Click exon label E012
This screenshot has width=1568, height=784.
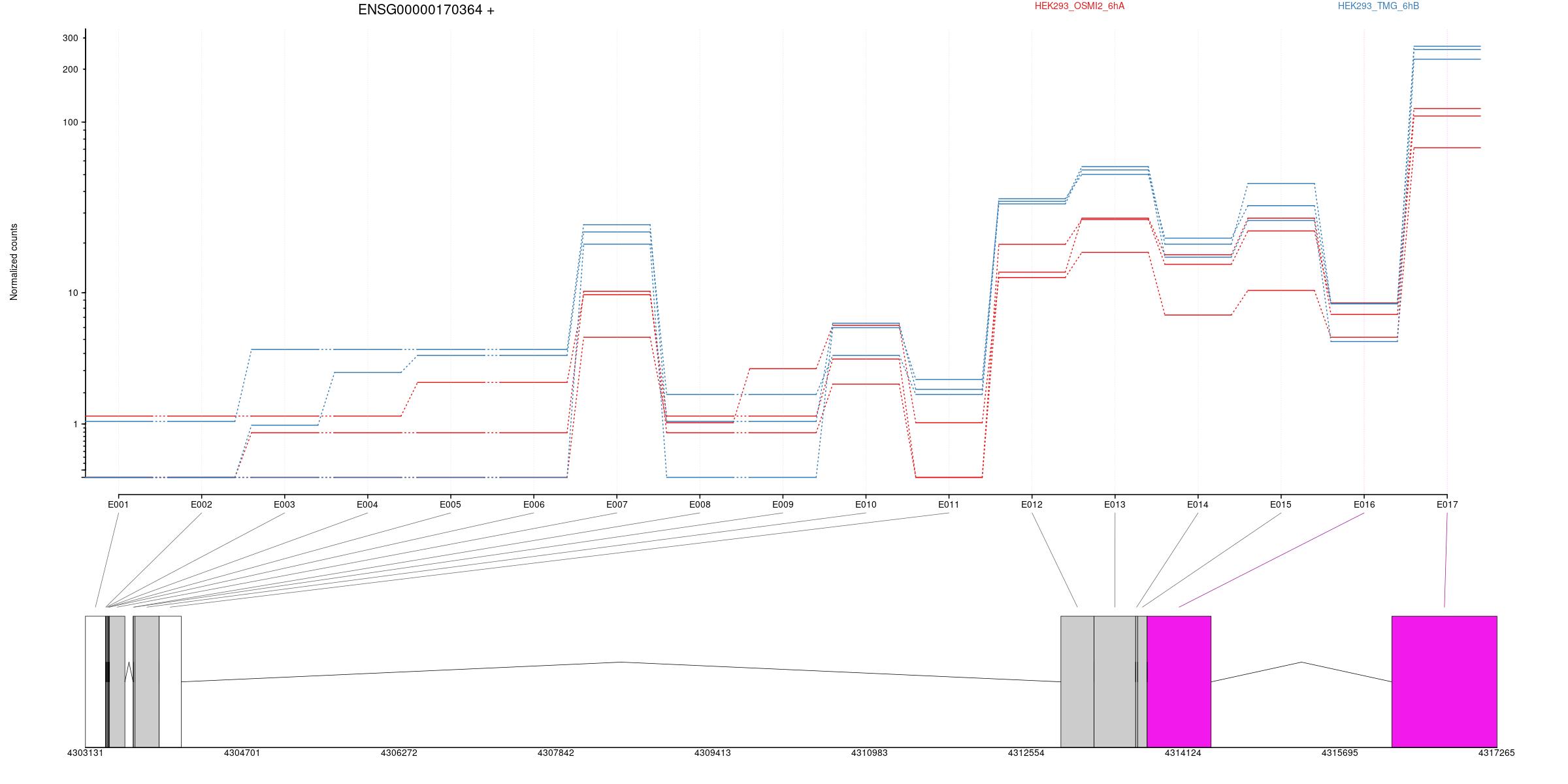[1032, 504]
